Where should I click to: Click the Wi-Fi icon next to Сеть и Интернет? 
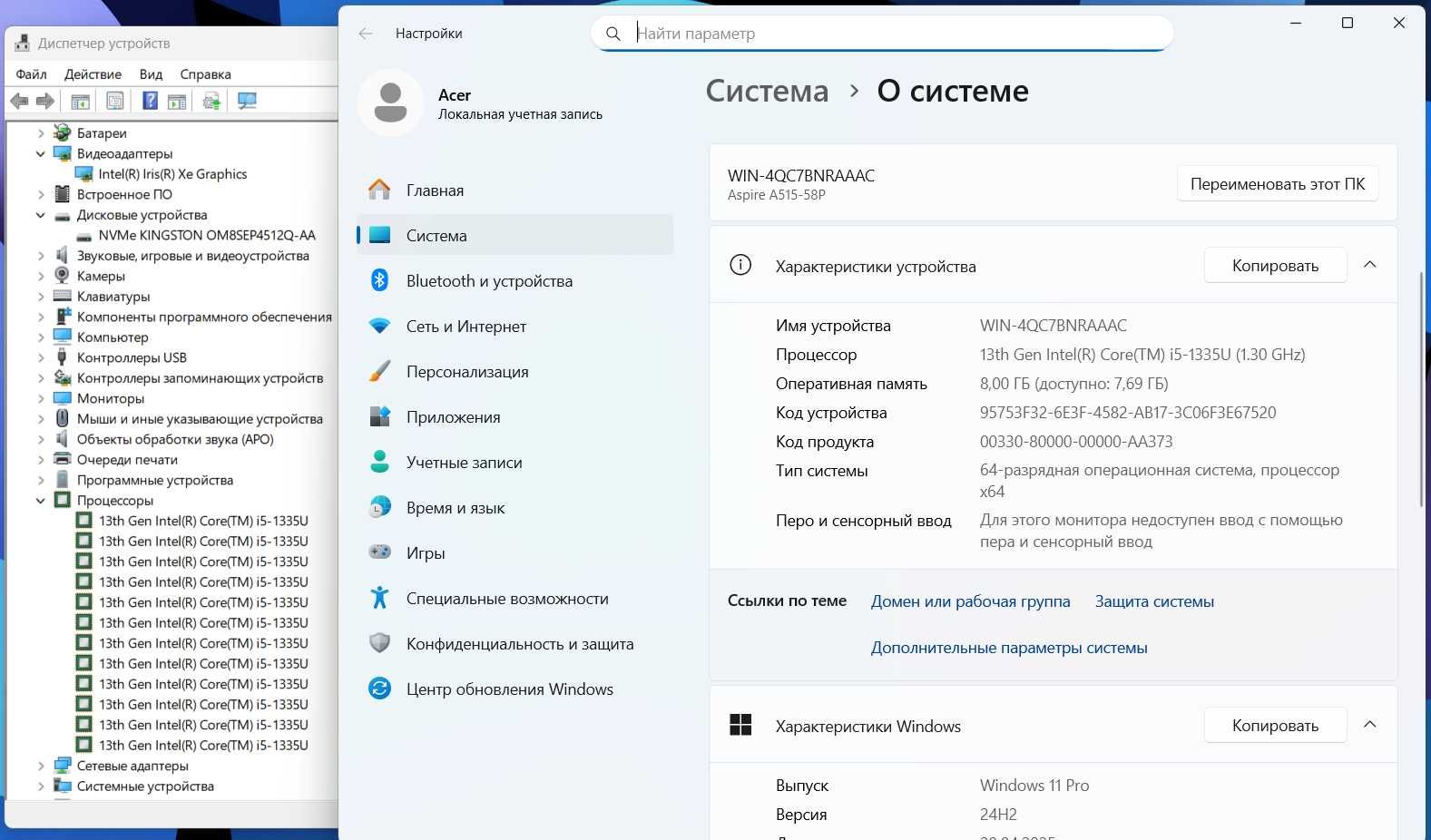tap(379, 326)
